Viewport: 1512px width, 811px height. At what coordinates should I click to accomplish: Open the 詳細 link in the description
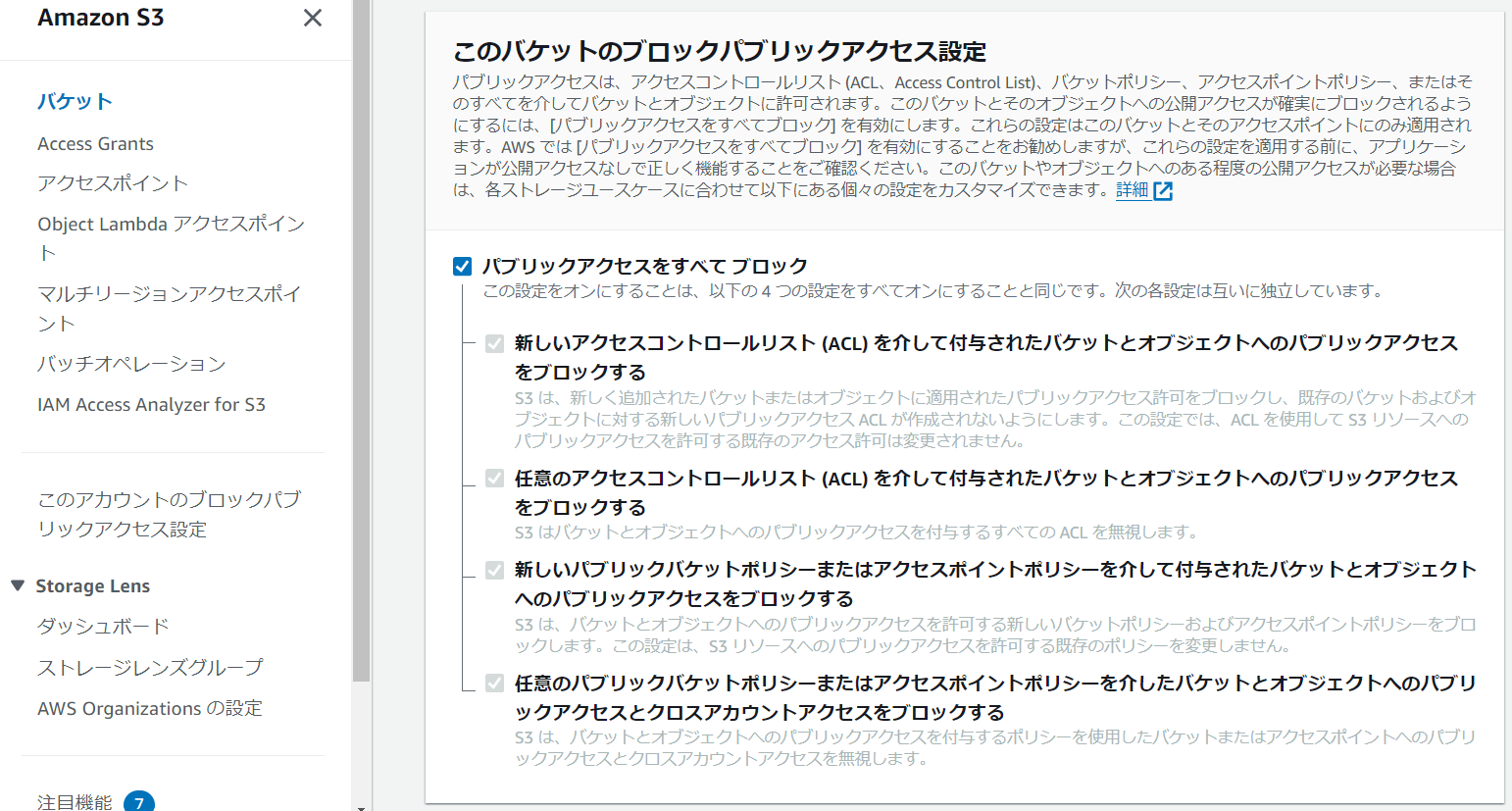click(1133, 190)
